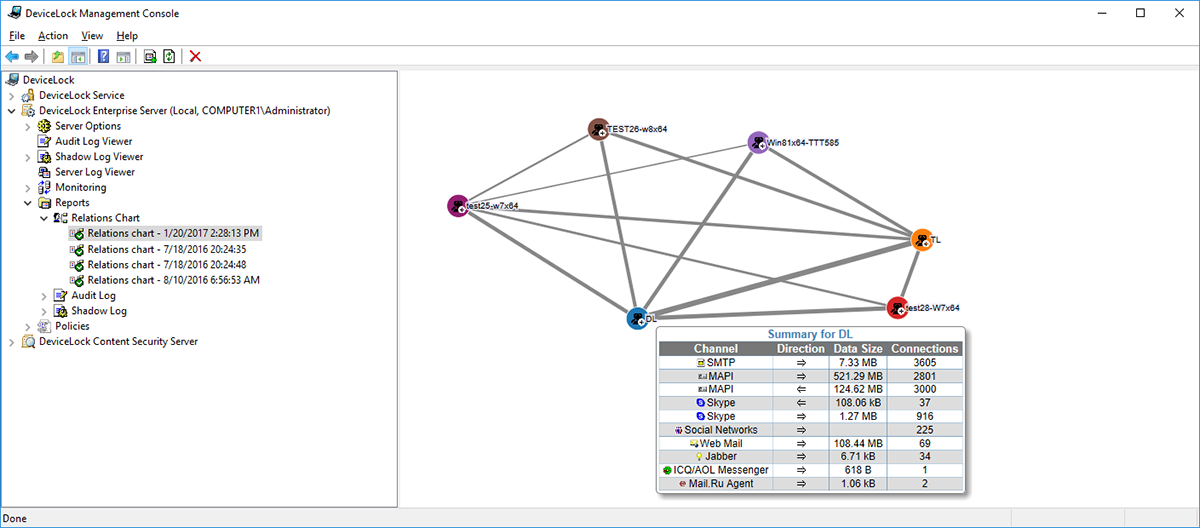Expand DeviceLock Content Security Server node
The height and width of the screenshot is (528, 1200).
11,341
